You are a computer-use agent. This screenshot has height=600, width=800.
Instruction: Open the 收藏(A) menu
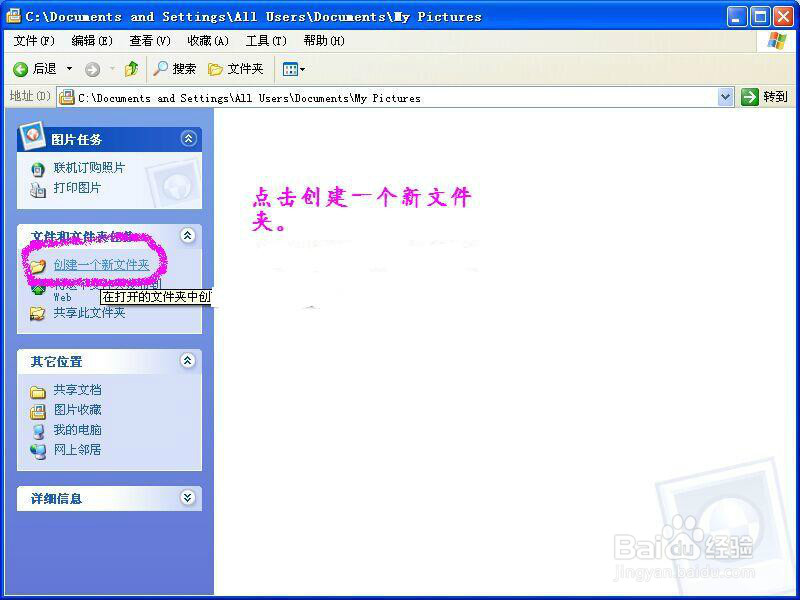click(x=208, y=41)
